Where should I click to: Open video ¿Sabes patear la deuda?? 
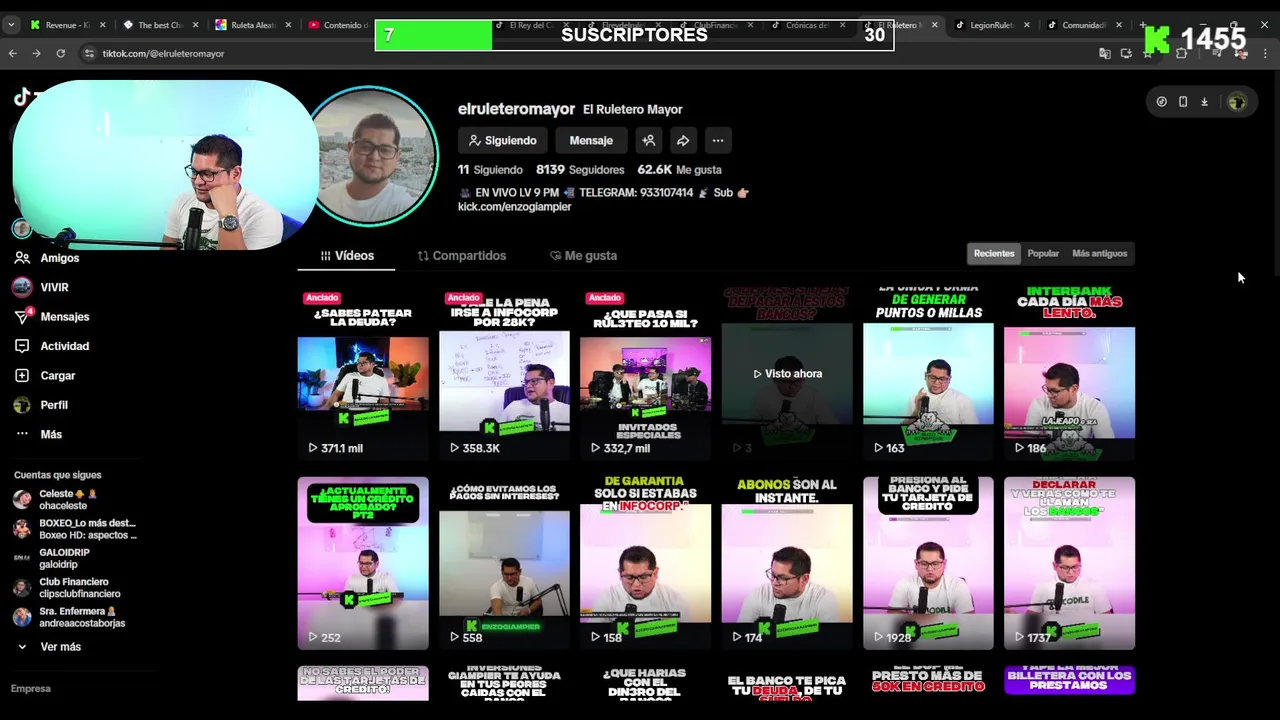363,373
